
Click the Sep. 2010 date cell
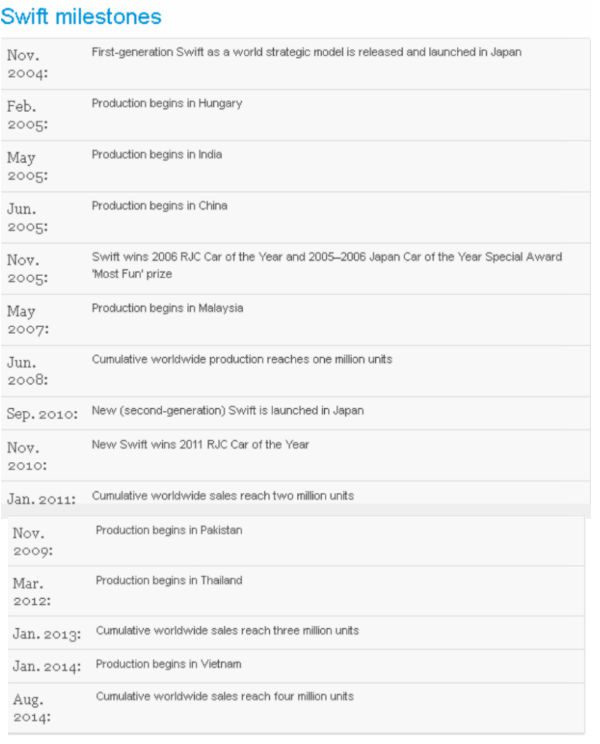coord(43,413)
